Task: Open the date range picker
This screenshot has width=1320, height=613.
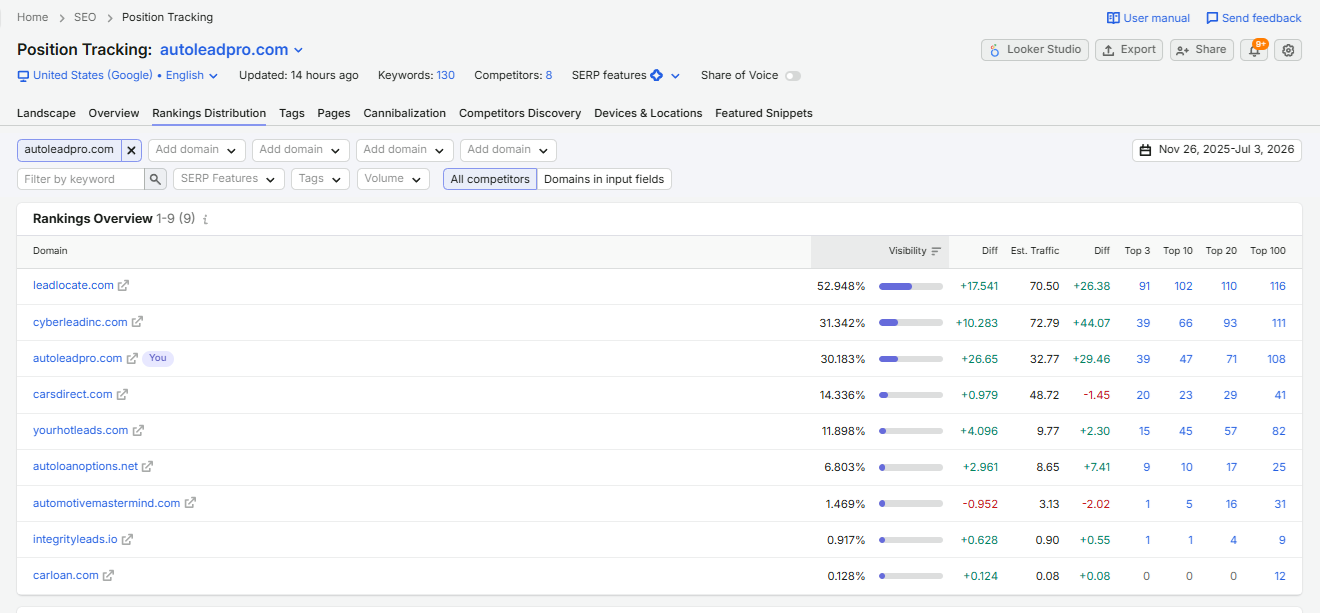Action: (x=1217, y=150)
